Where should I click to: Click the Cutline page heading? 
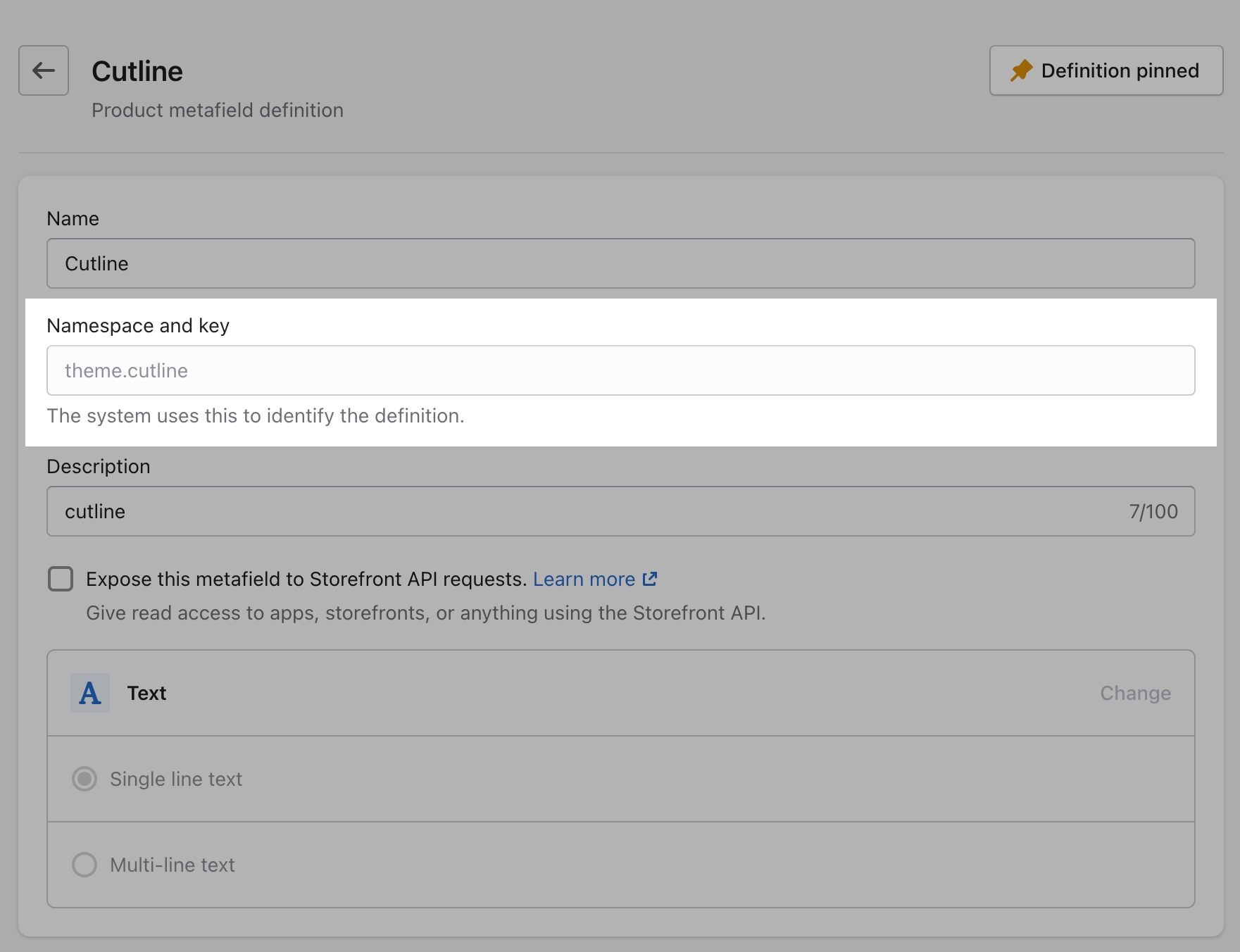click(x=137, y=71)
